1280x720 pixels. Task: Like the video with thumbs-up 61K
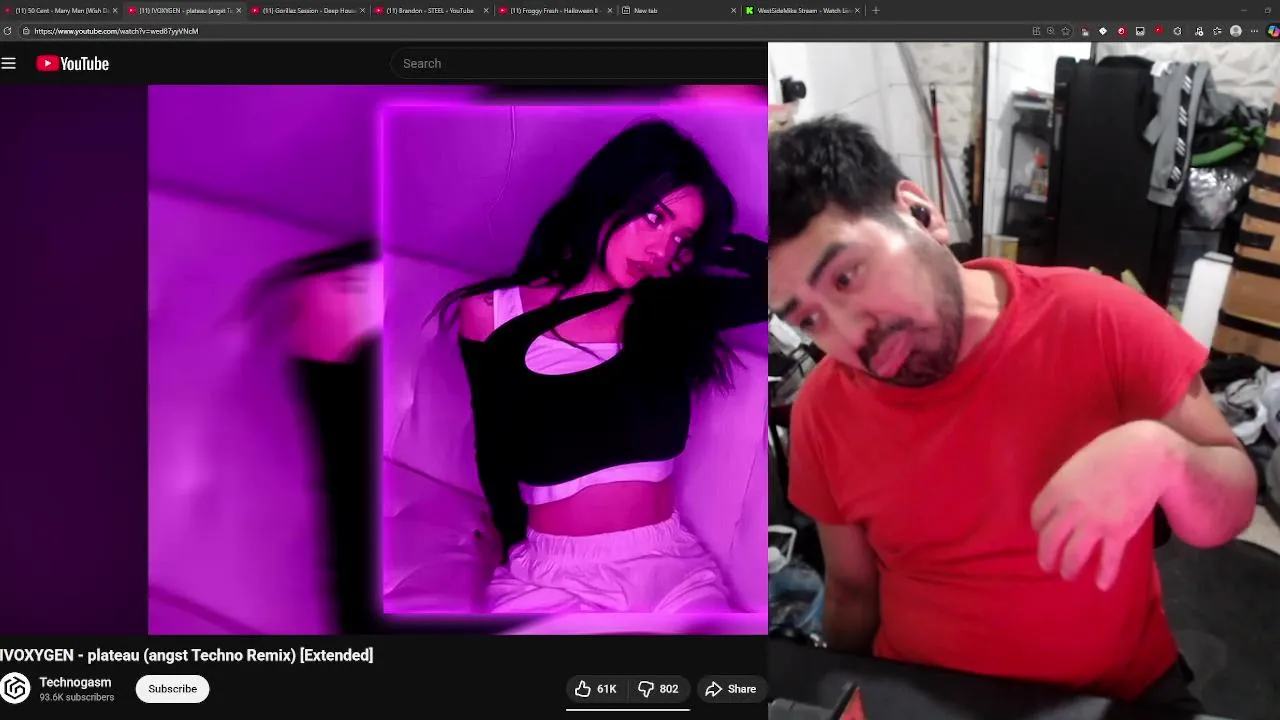click(595, 689)
